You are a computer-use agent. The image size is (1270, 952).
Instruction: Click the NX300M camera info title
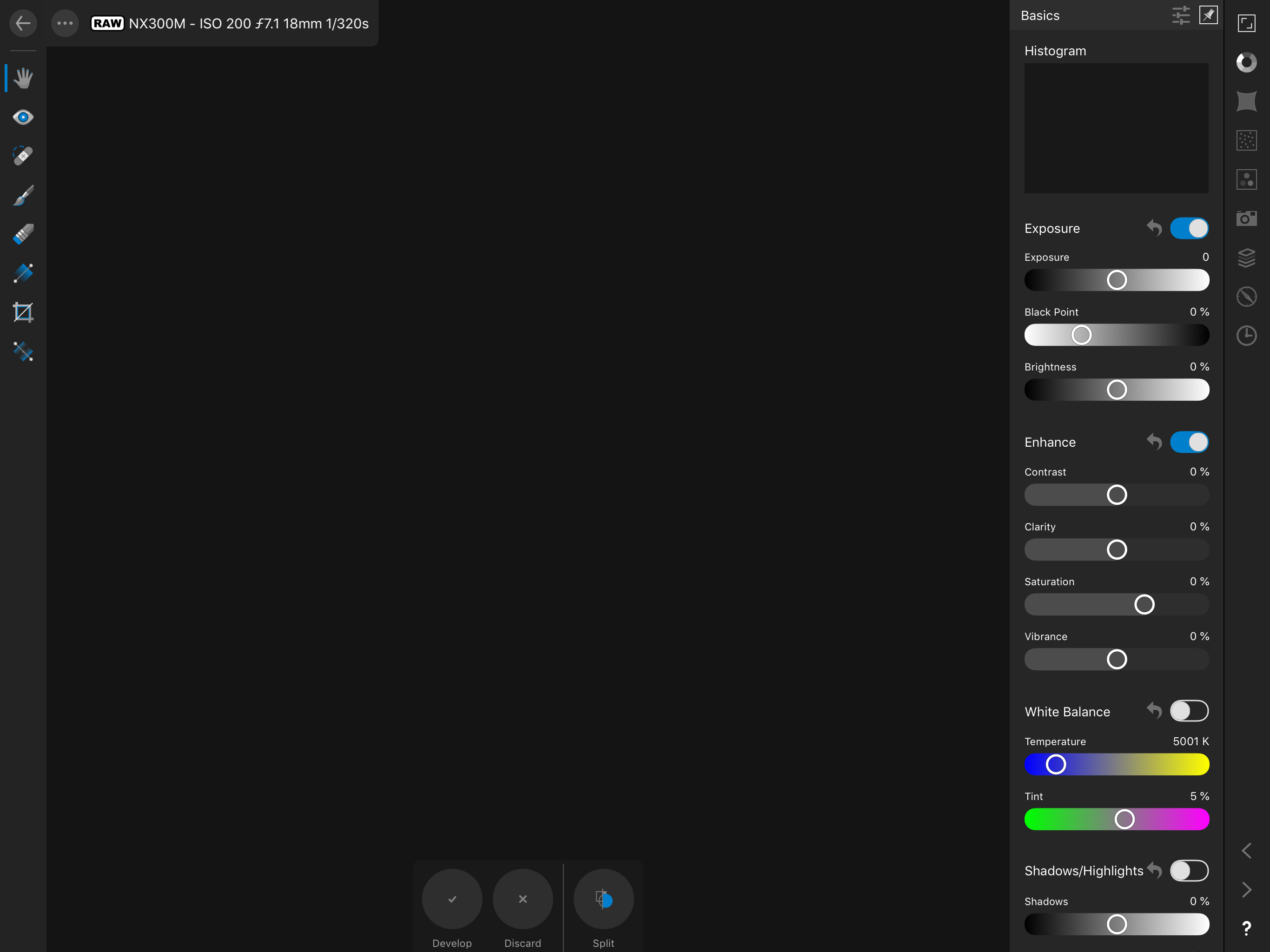click(249, 24)
